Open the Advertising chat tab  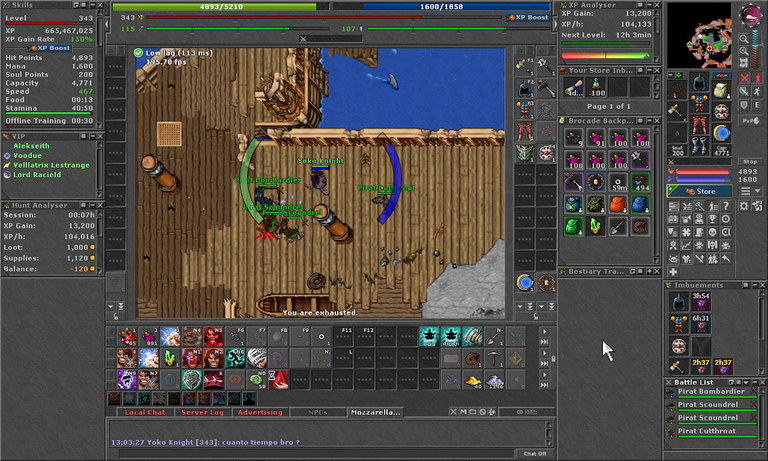260,412
